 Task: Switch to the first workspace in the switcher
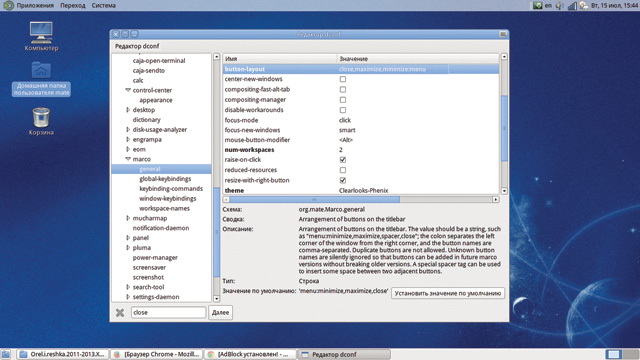(x=613, y=354)
